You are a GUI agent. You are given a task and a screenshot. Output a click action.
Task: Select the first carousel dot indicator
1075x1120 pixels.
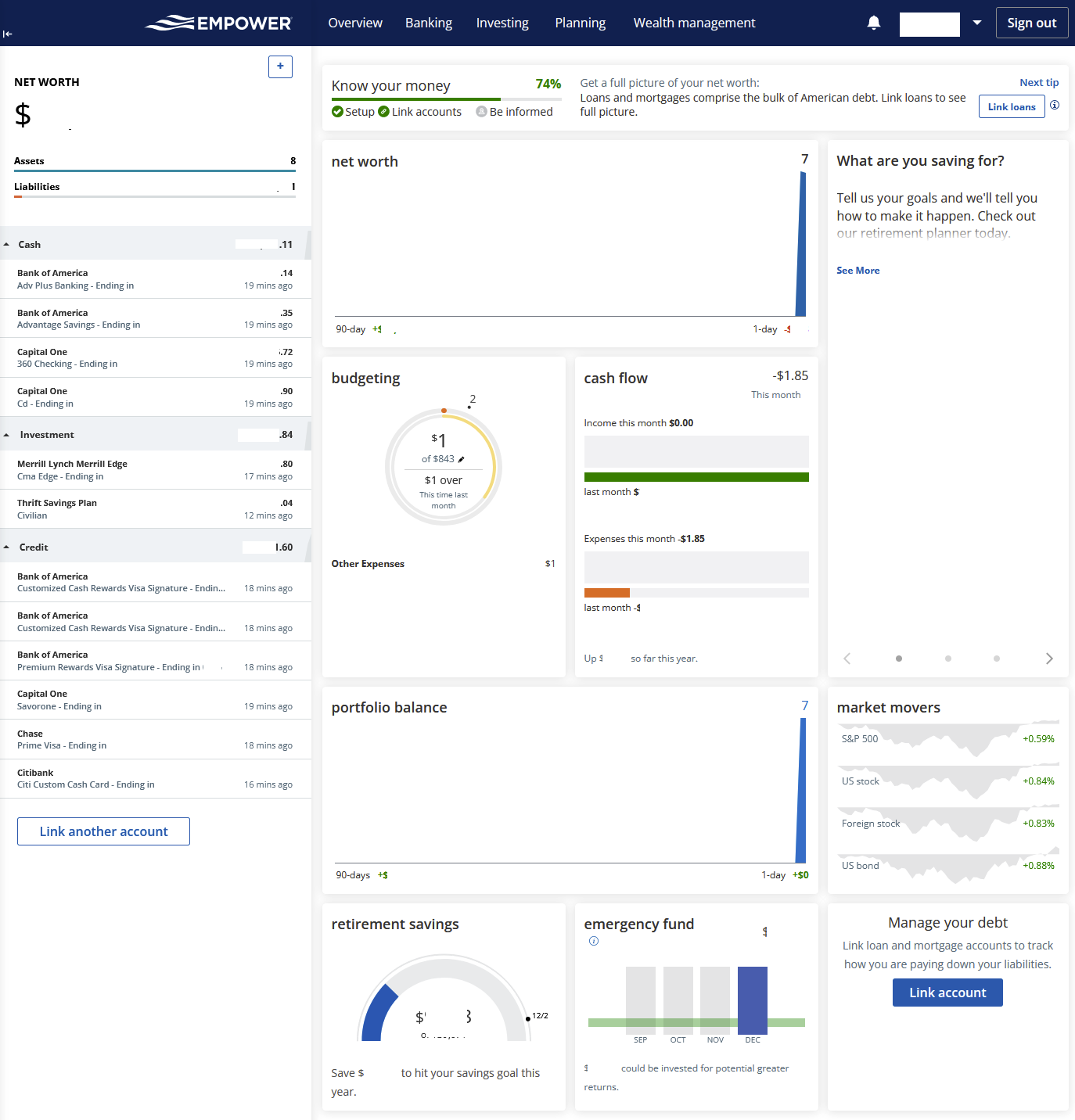point(899,659)
